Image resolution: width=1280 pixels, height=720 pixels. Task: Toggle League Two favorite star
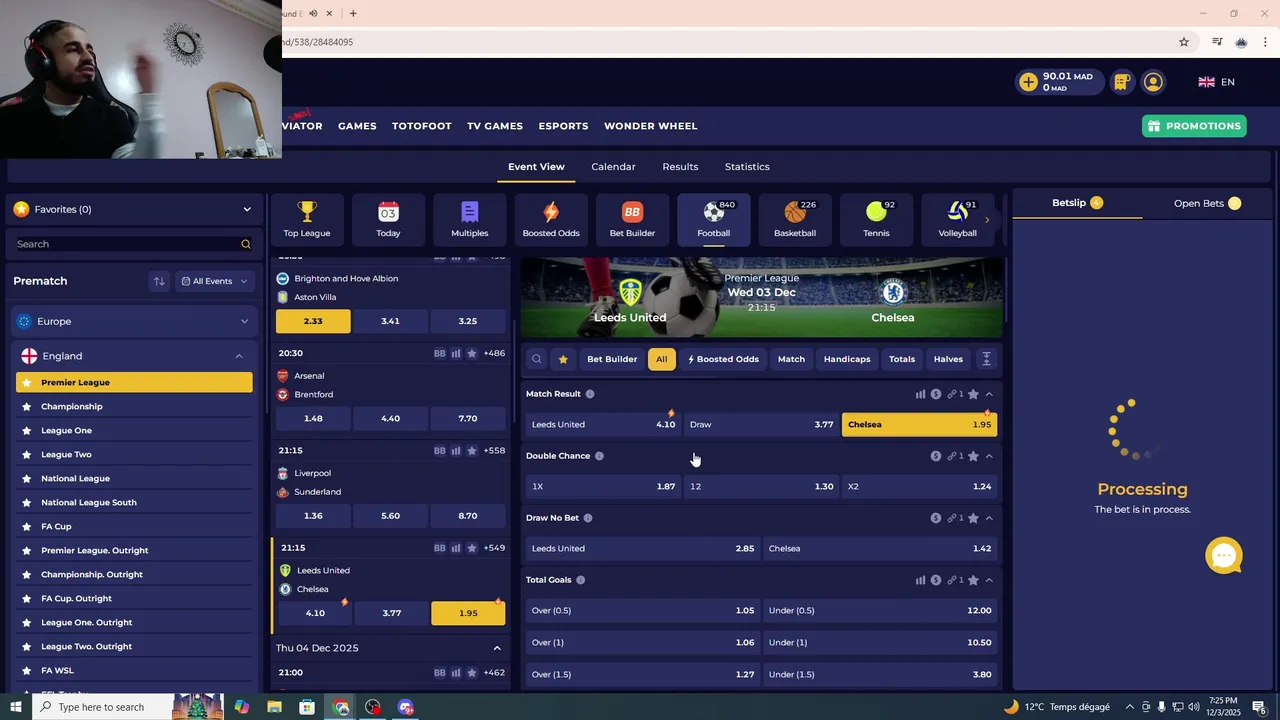[x=27, y=454]
